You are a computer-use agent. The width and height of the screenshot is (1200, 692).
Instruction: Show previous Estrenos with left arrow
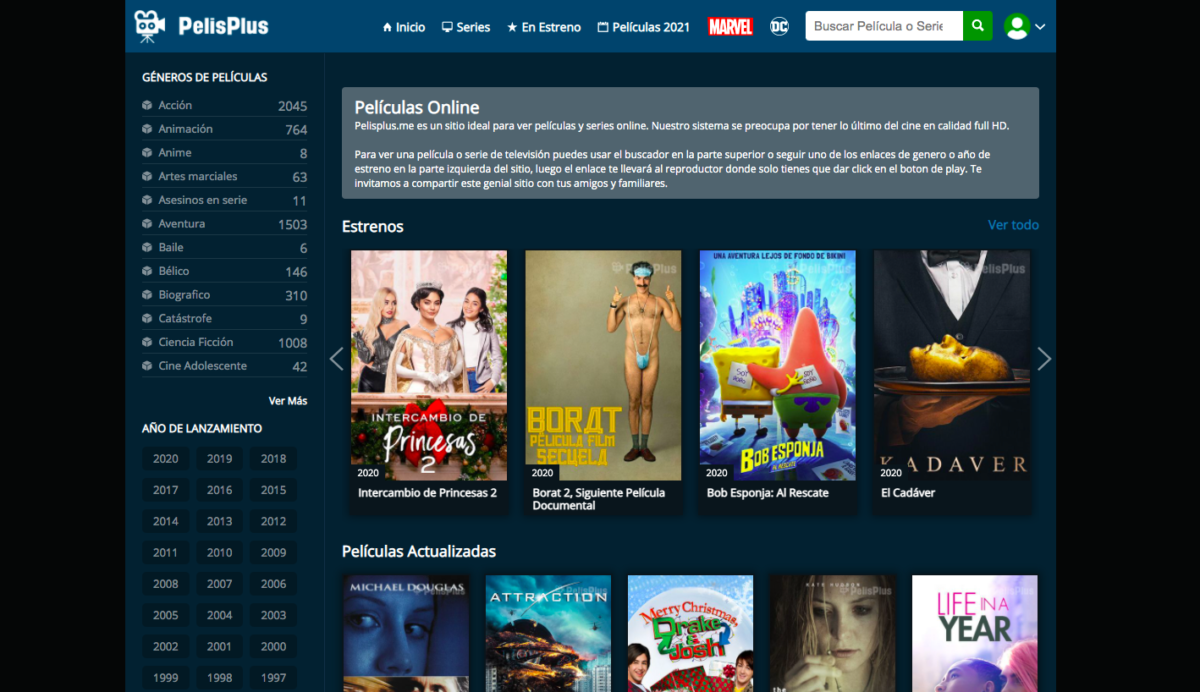pos(337,359)
